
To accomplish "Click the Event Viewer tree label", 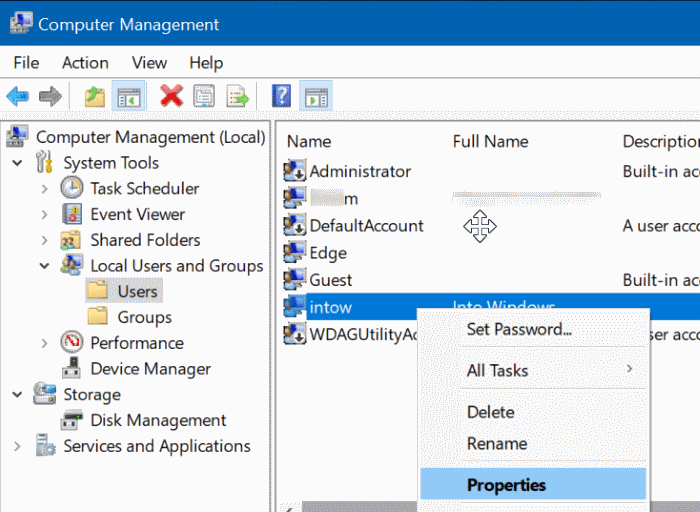I will [138, 214].
